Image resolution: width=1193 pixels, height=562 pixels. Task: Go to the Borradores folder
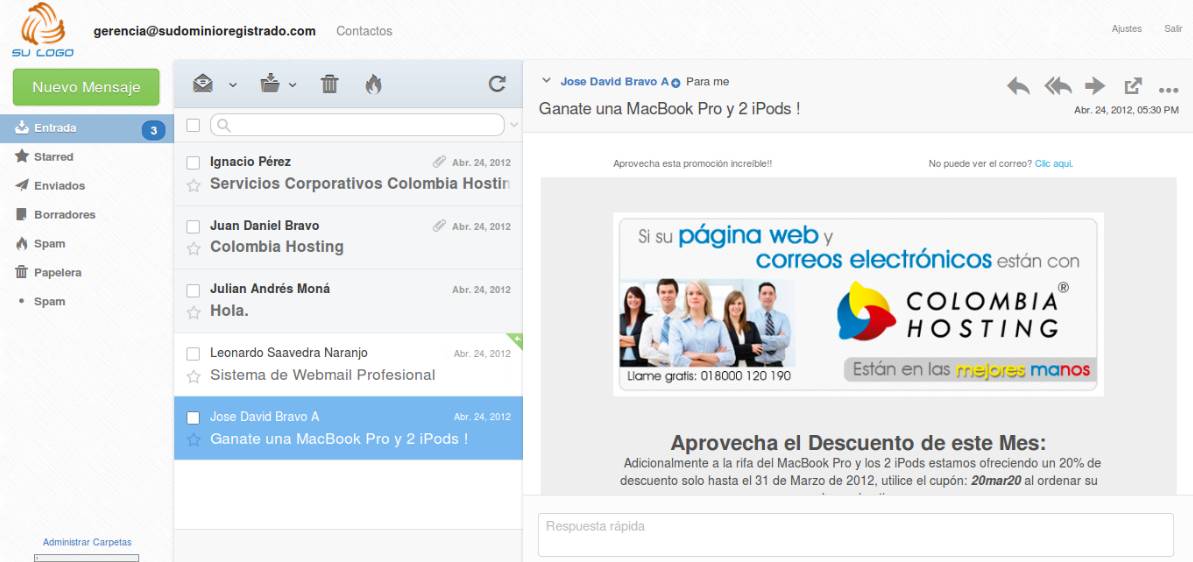click(x=64, y=215)
